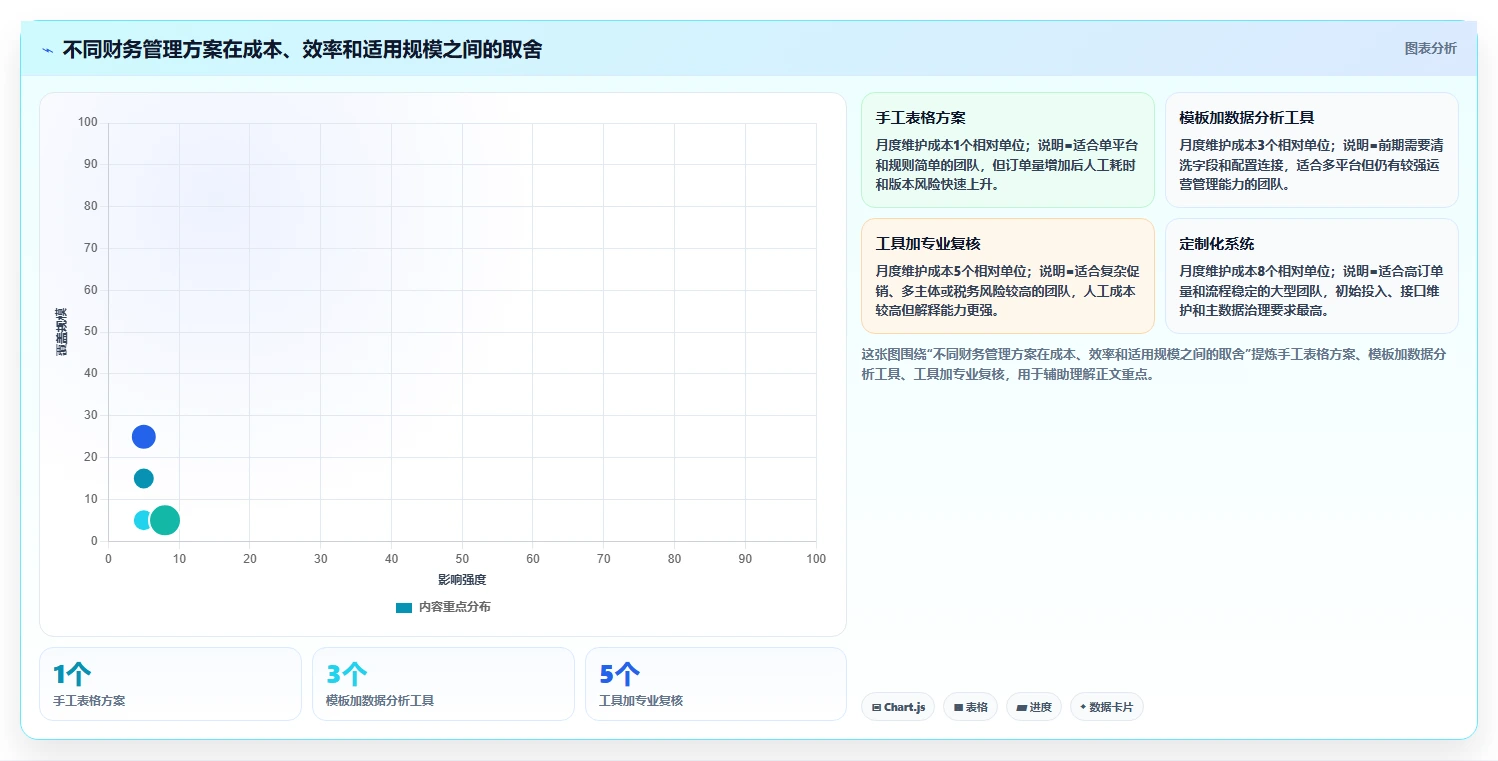Open the 工具加专业复核 card
The width and height of the screenshot is (1498, 761).
[x=1008, y=276]
